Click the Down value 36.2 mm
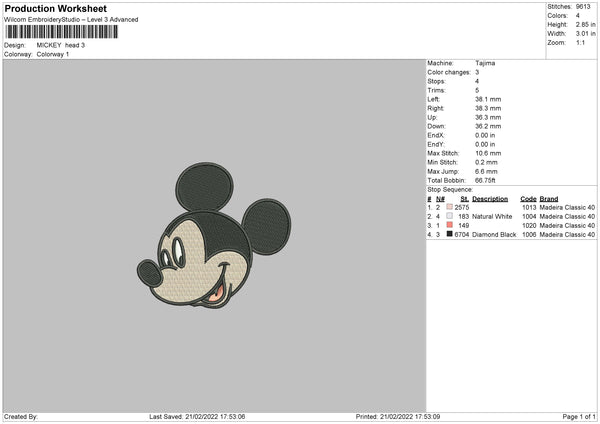This screenshot has height=424, width=600. coord(488,126)
